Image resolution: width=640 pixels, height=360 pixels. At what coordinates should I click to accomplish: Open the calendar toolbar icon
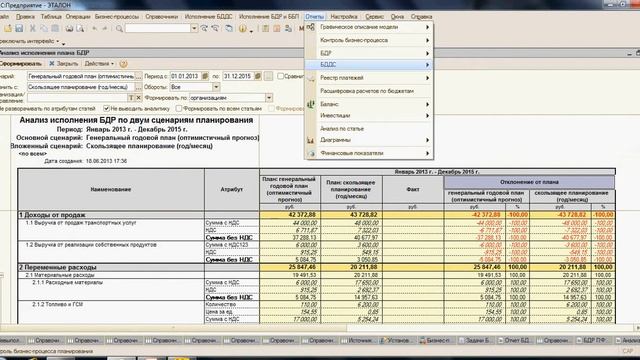pyautogui.click(x=277, y=29)
